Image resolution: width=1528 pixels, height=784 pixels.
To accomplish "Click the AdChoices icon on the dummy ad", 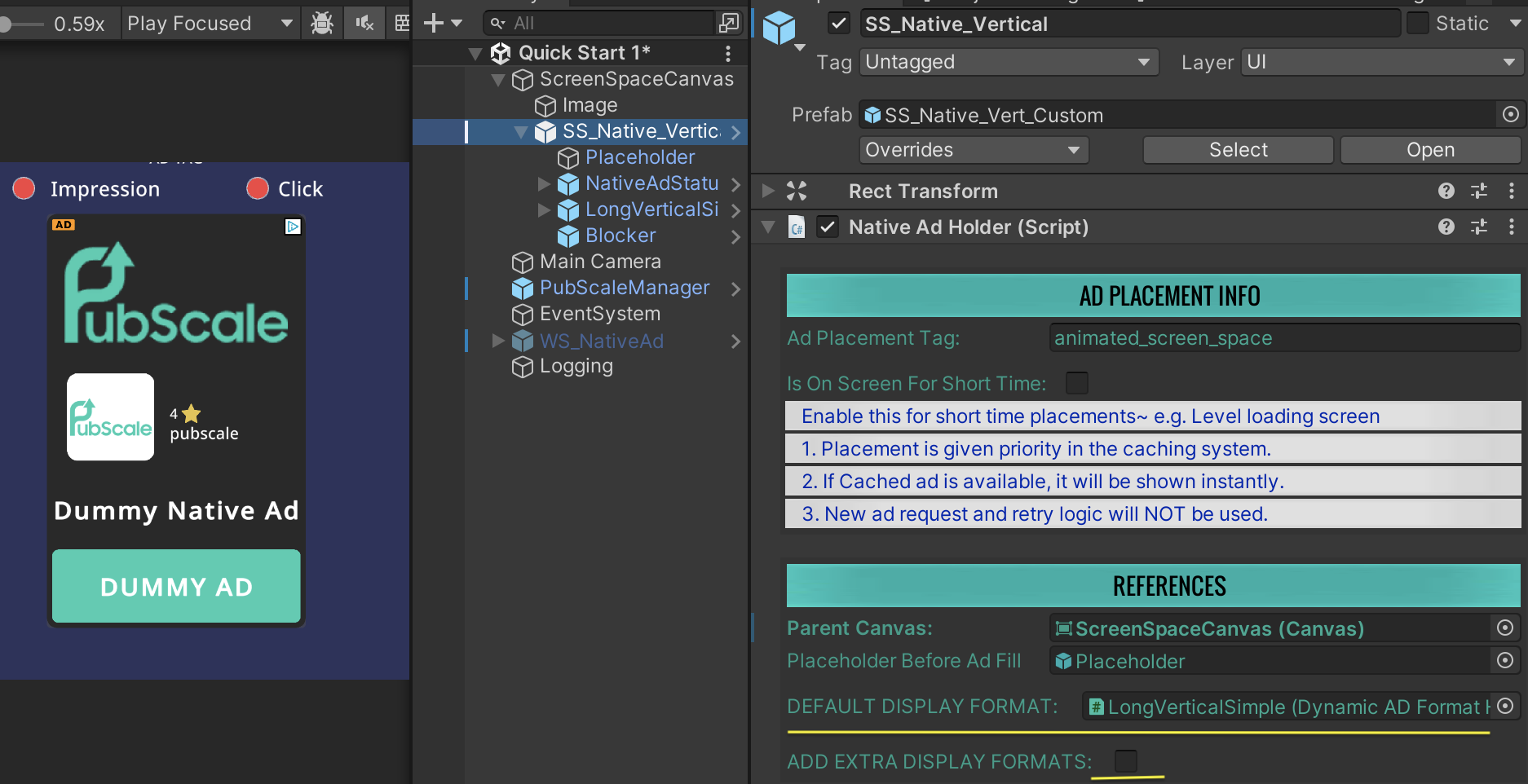I will click(293, 227).
